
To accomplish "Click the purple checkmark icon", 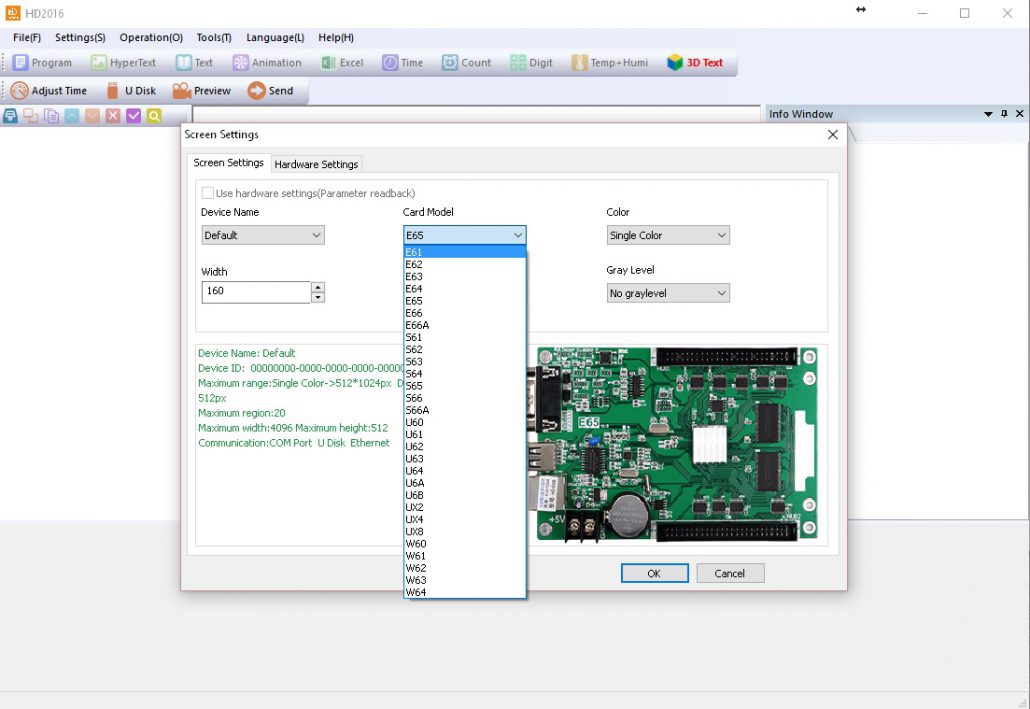I will point(133,116).
